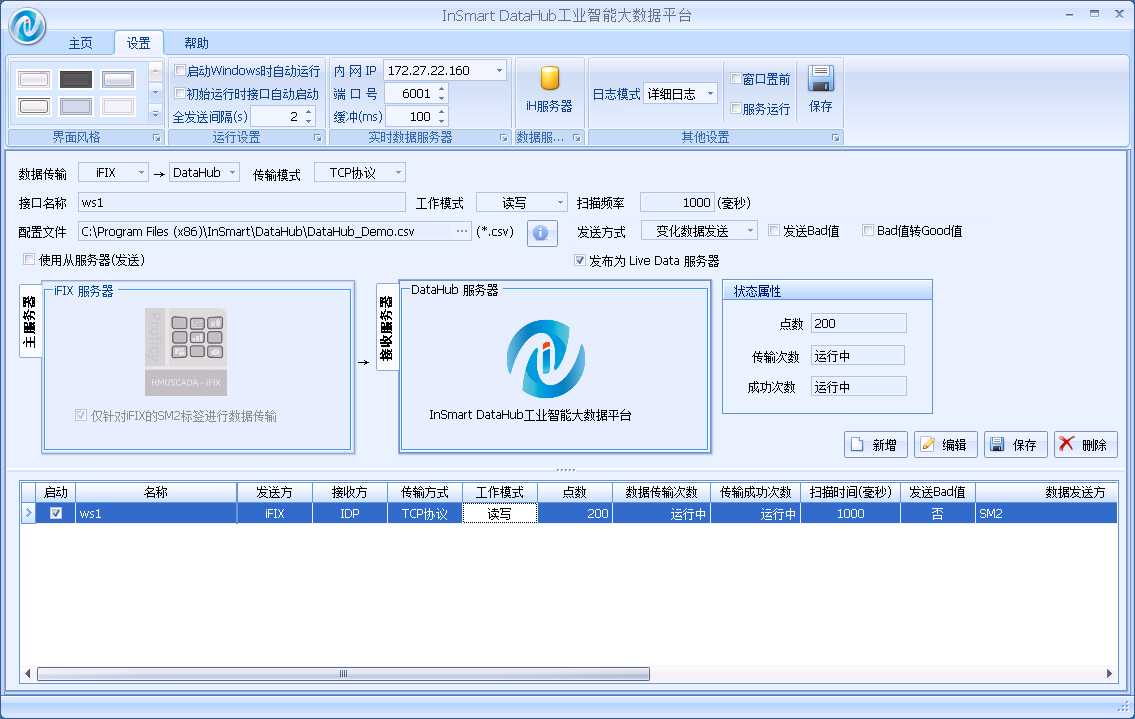Click the 编辑 pencil button

click(x=945, y=445)
